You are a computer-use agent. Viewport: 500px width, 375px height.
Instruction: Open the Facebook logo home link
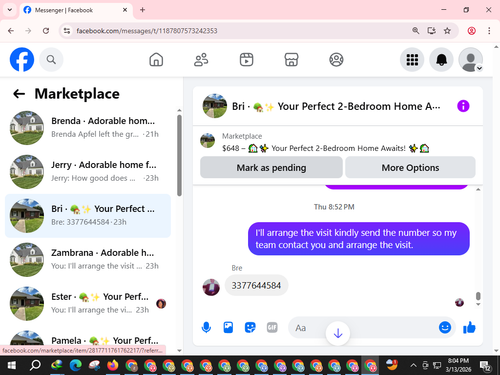click(x=22, y=60)
